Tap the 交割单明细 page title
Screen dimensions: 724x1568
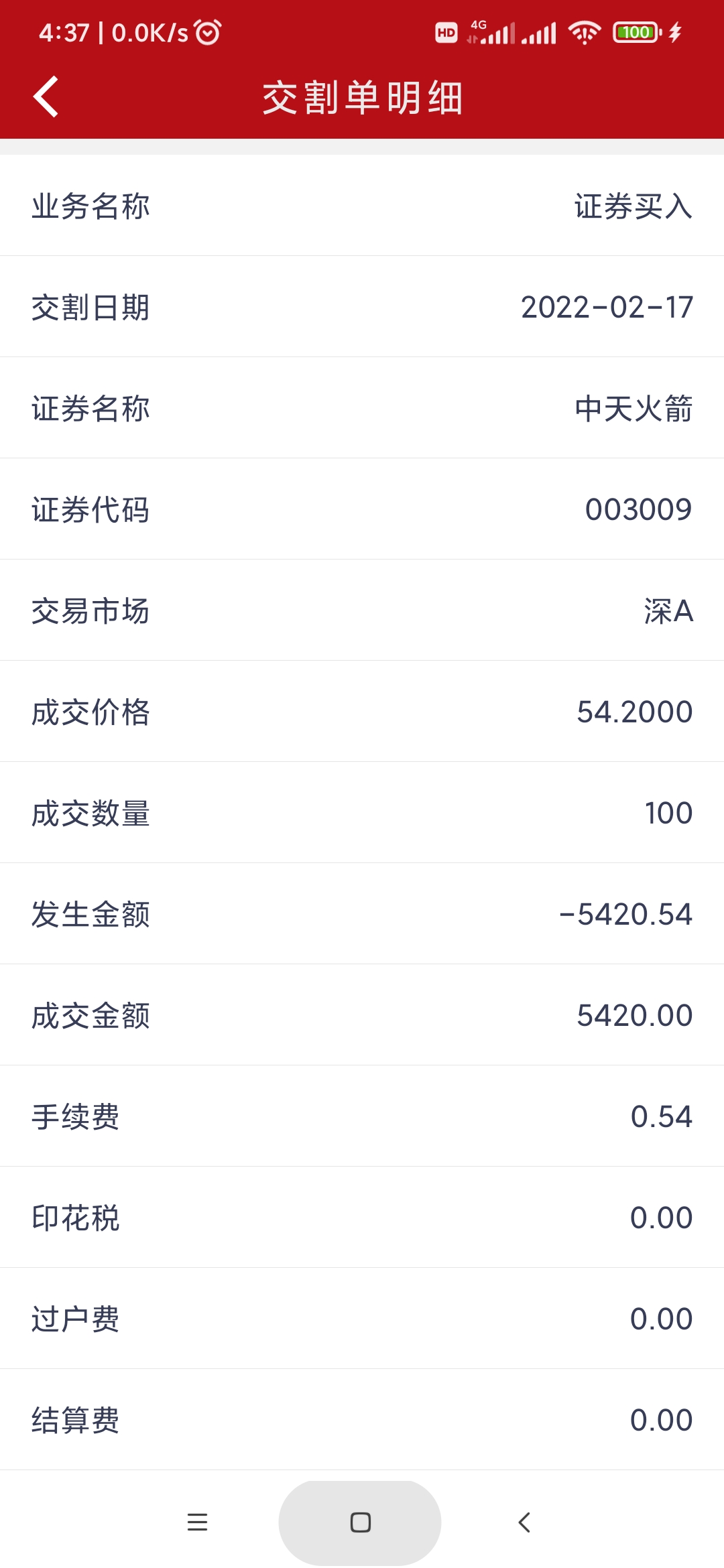pyautogui.click(x=362, y=98)
